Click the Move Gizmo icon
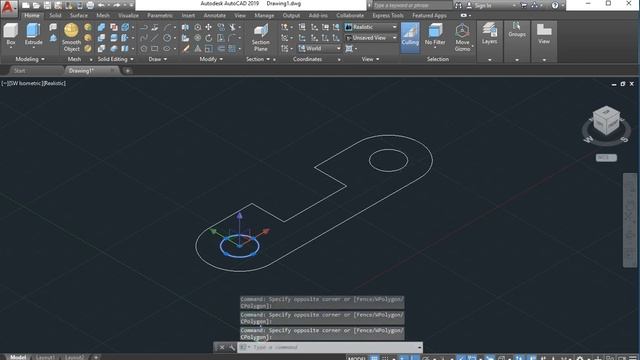This screenshot has height=360, width=640. pos(462,38)
